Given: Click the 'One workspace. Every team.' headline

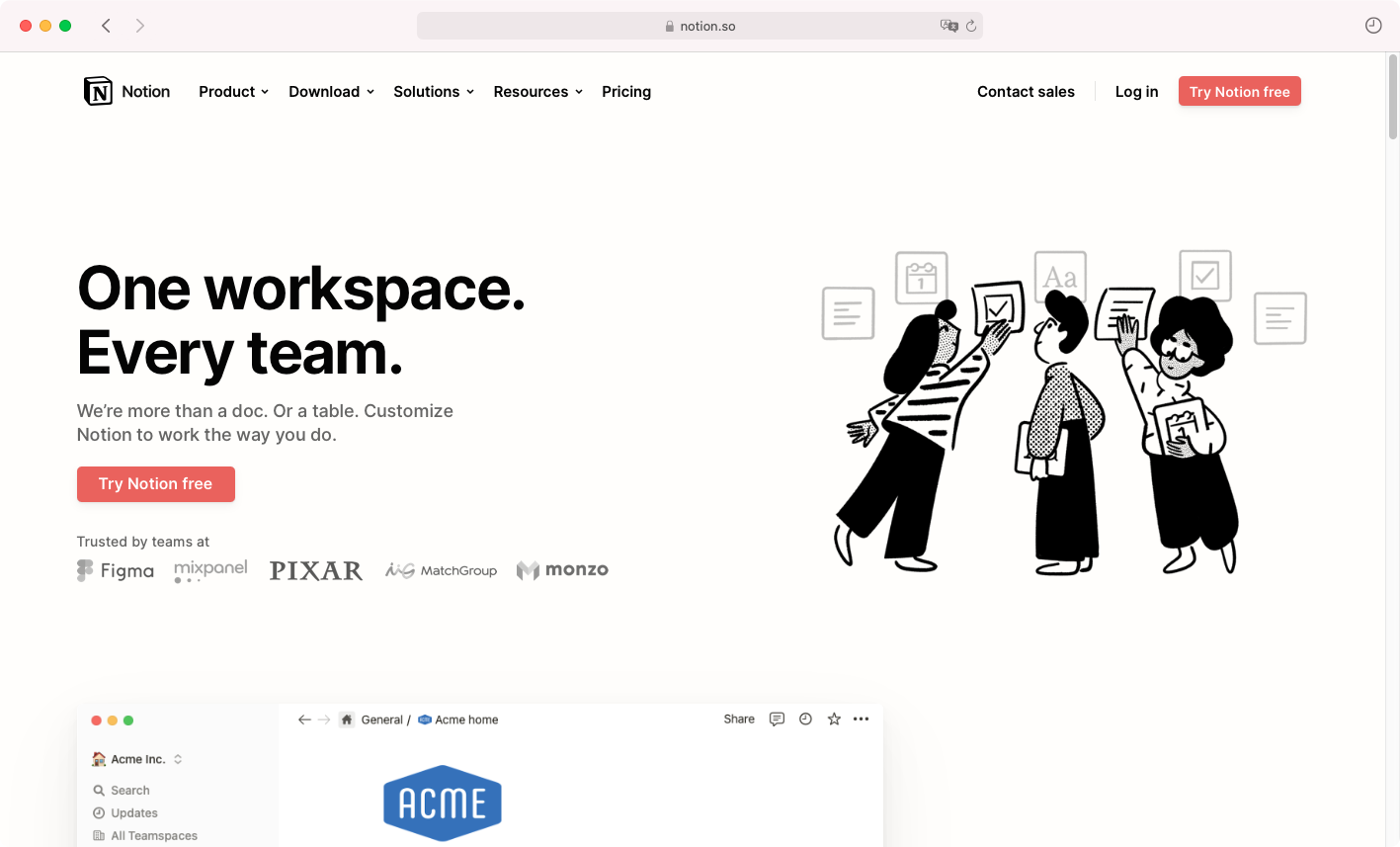Looking at the screenshot, I should tap(301, 320).
